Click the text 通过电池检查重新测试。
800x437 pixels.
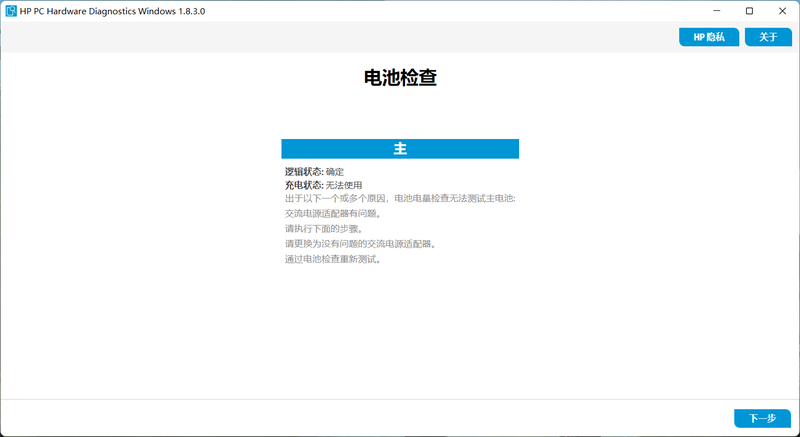[x=333, y=259]
